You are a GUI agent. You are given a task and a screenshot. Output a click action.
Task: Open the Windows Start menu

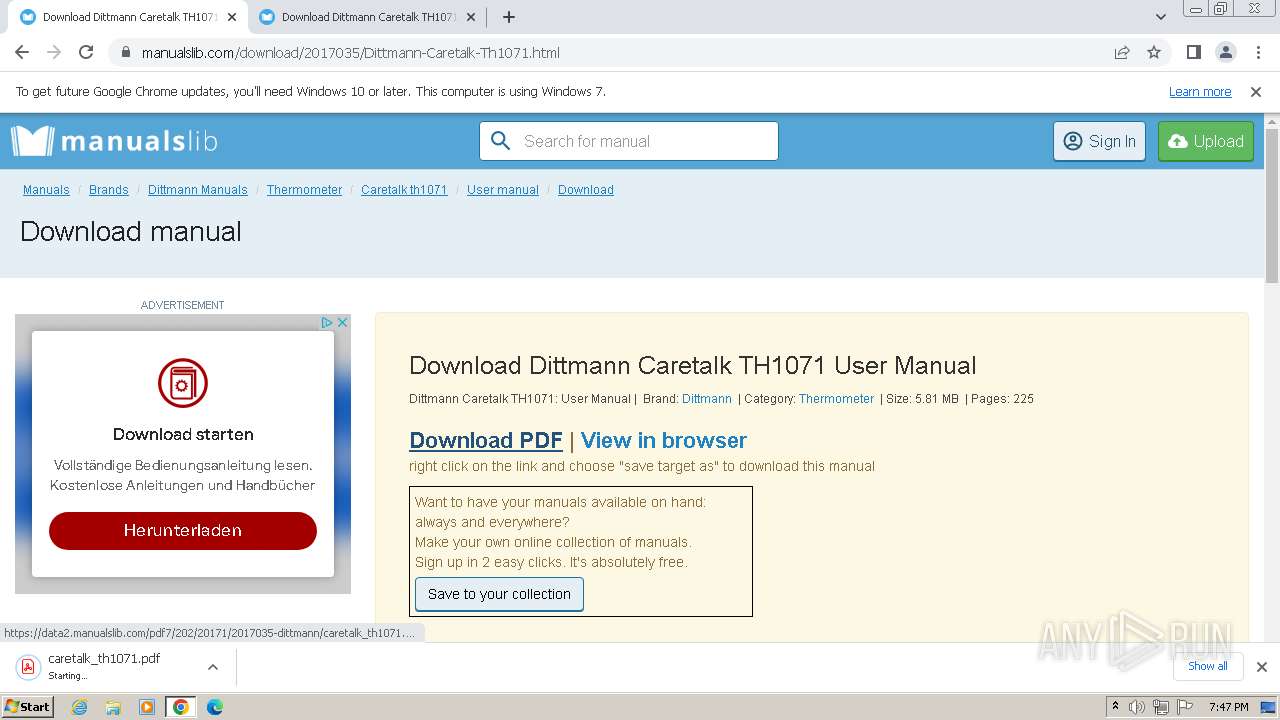(27, 707)
